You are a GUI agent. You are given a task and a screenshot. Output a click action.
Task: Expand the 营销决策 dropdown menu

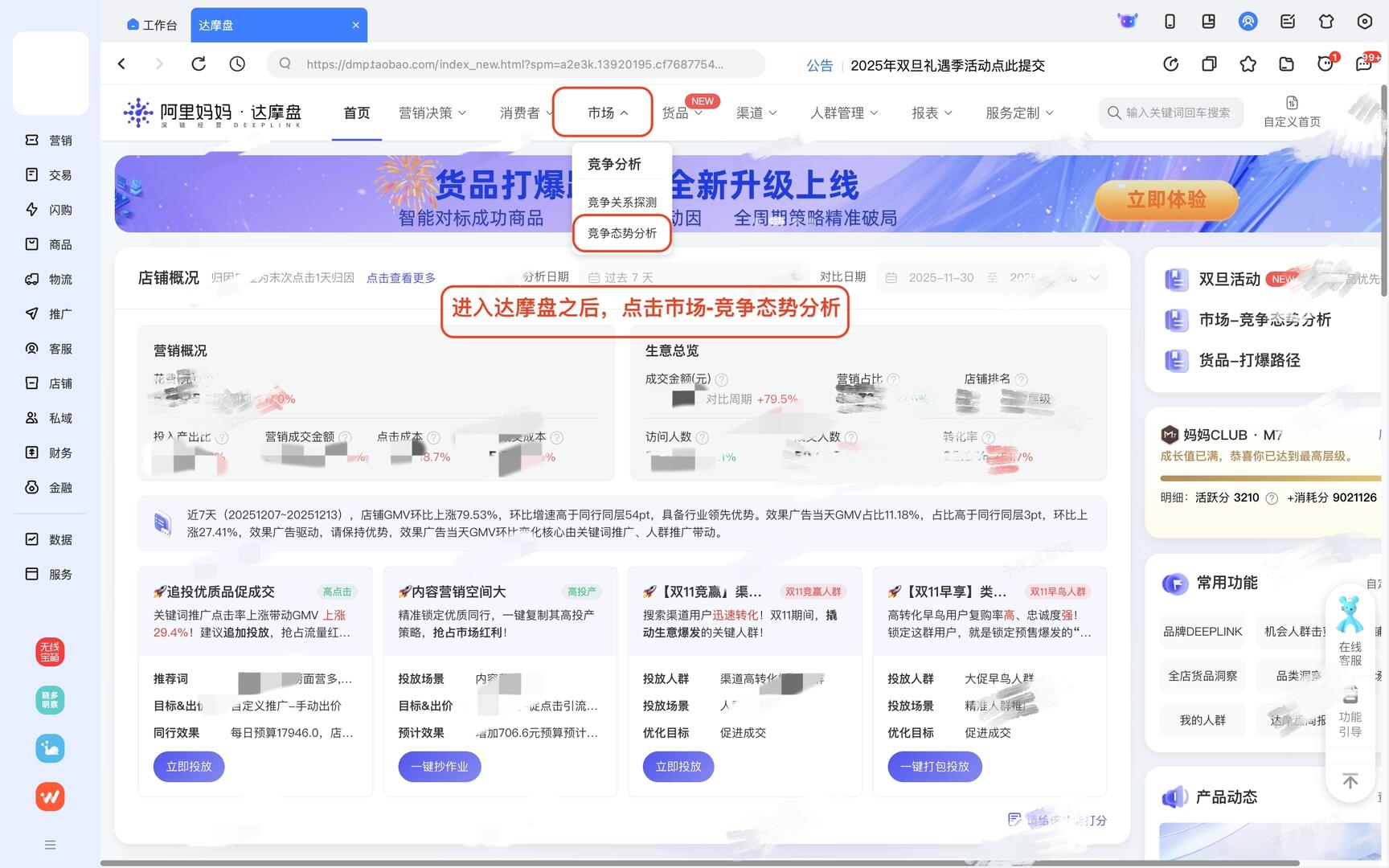[x=432, y=113]
